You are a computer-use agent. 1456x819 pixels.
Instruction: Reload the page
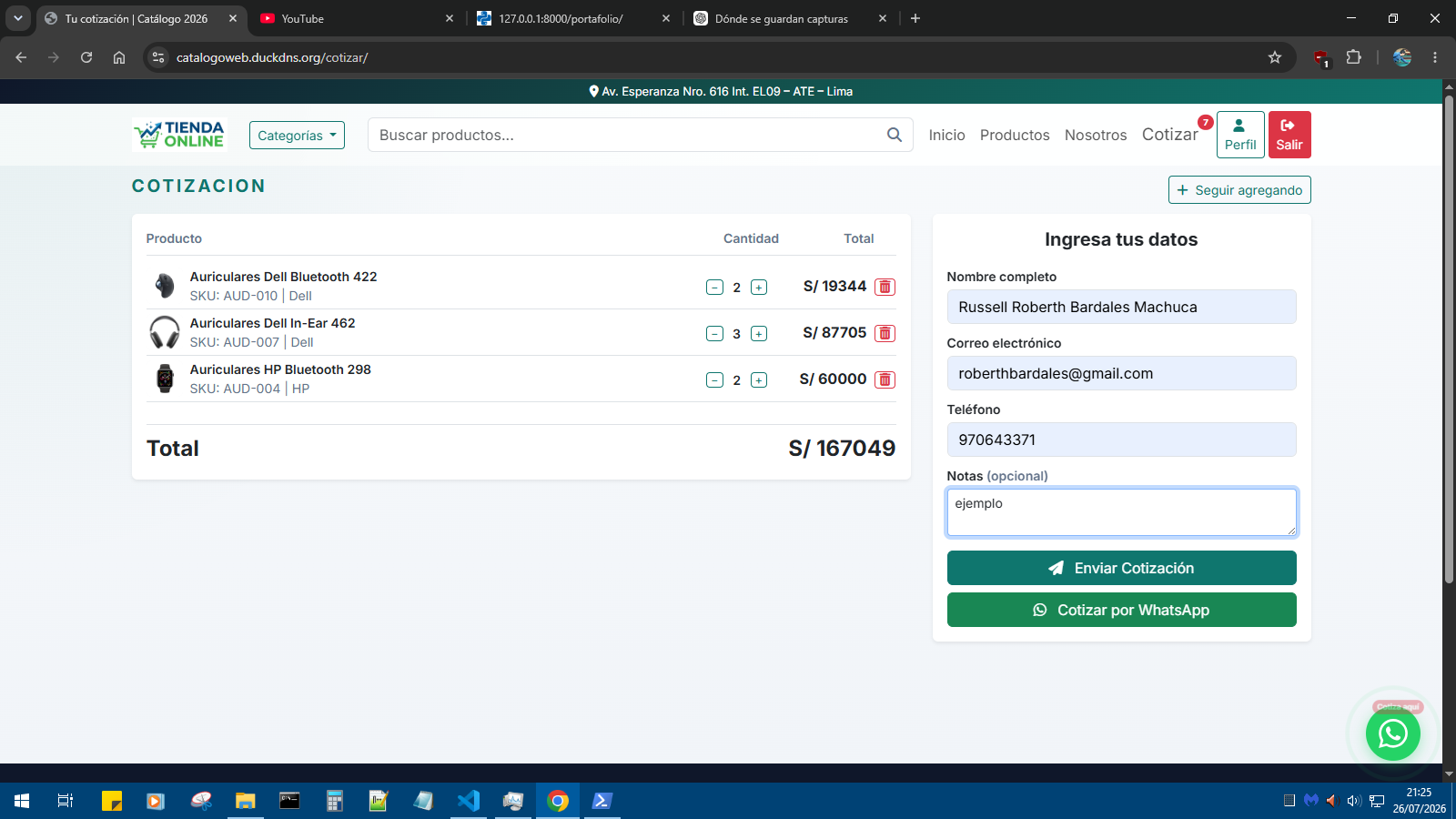pyautogui.click(x=86, y=57)
